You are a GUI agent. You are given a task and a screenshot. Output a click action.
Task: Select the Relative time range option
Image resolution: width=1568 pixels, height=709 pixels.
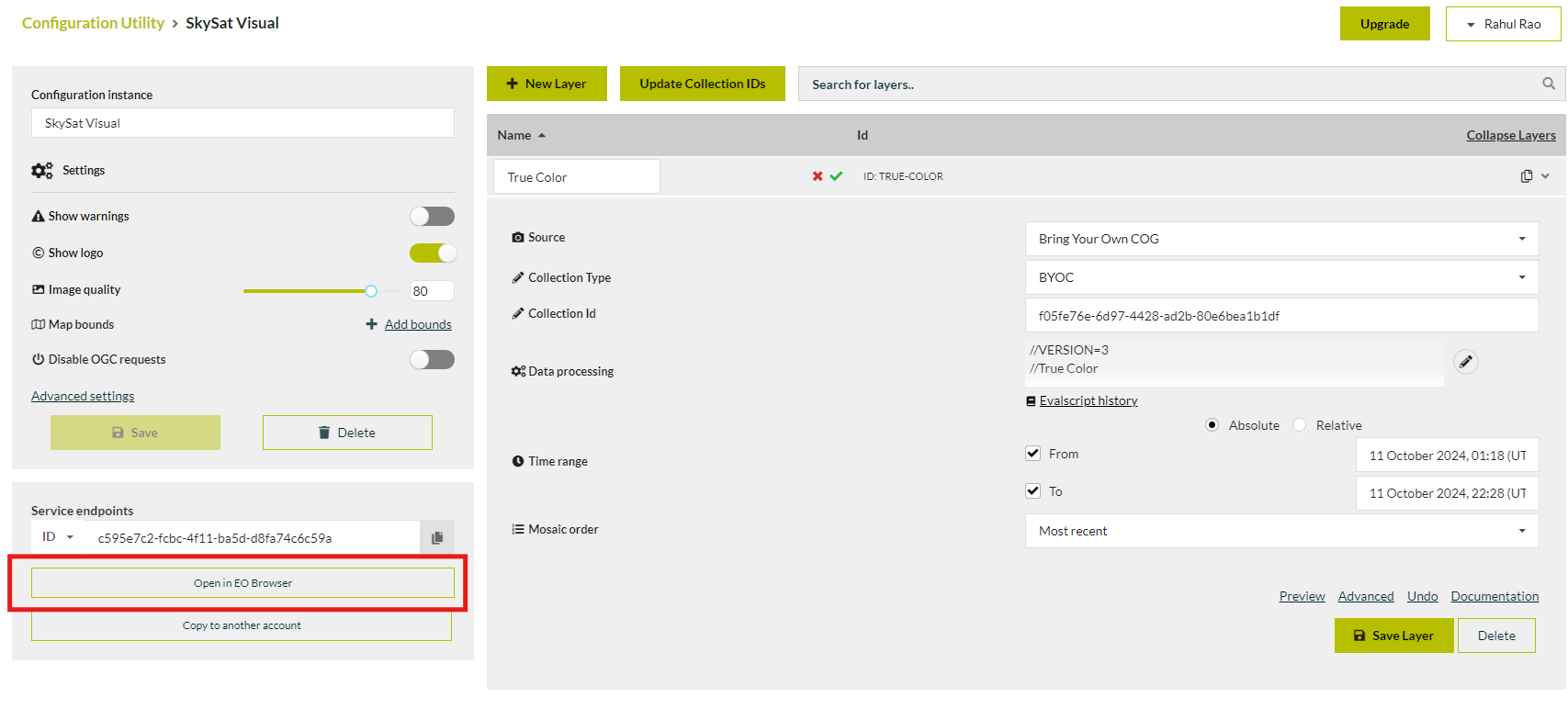(x=1299, y=425)
